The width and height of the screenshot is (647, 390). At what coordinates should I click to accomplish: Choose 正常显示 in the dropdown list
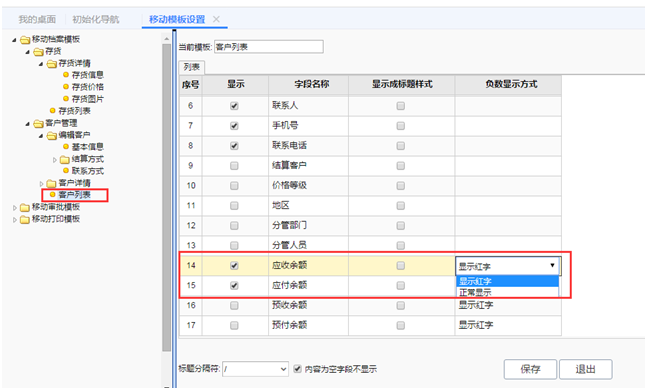(x=508, y=292)
